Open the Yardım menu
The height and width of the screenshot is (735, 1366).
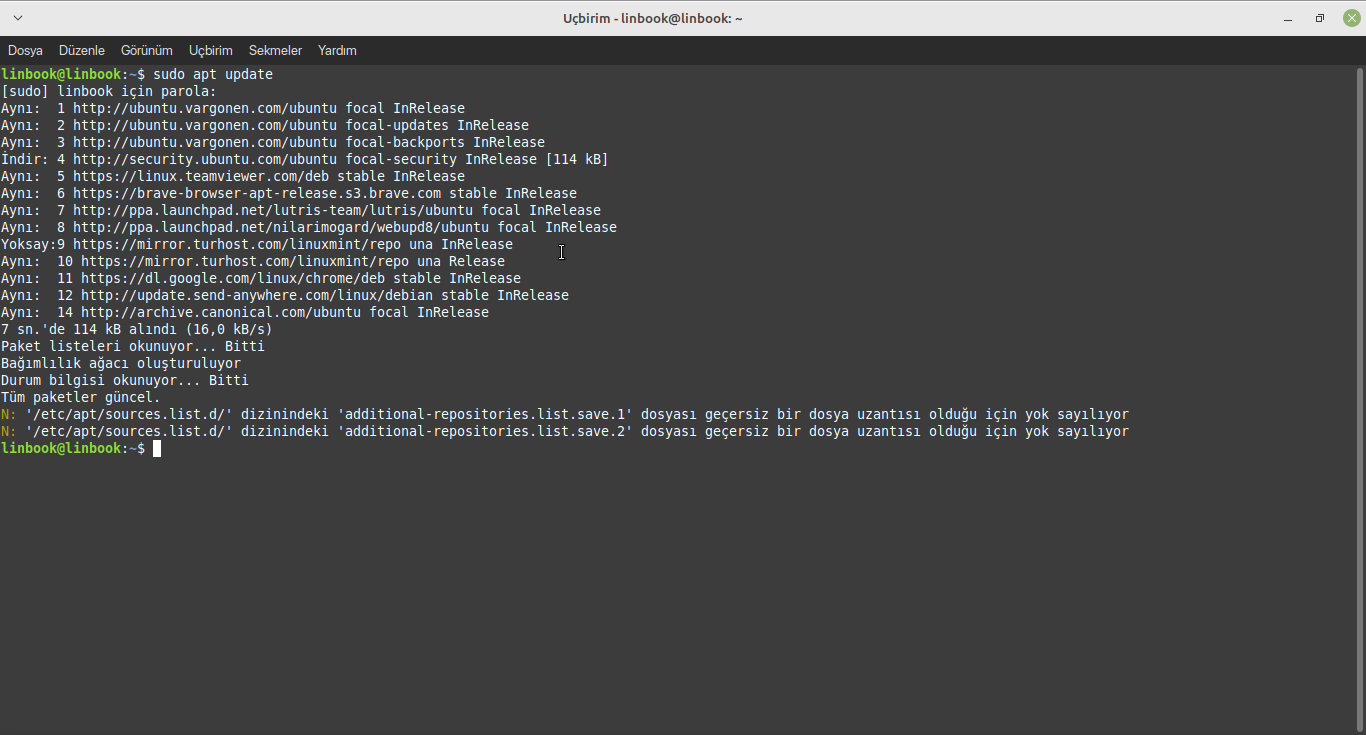(337, 50)
